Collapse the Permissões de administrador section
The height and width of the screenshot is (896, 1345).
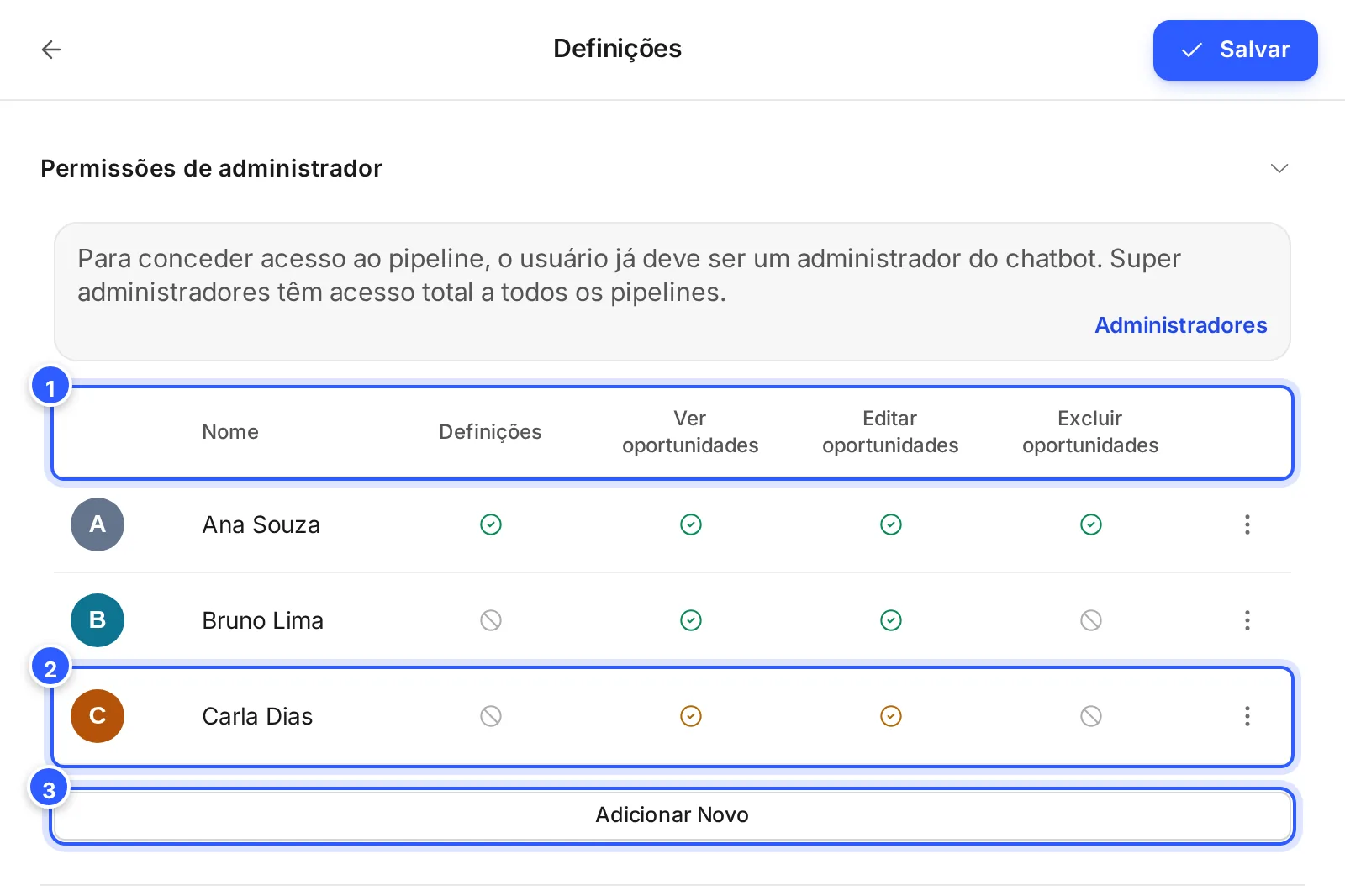tap(1279, 168)
